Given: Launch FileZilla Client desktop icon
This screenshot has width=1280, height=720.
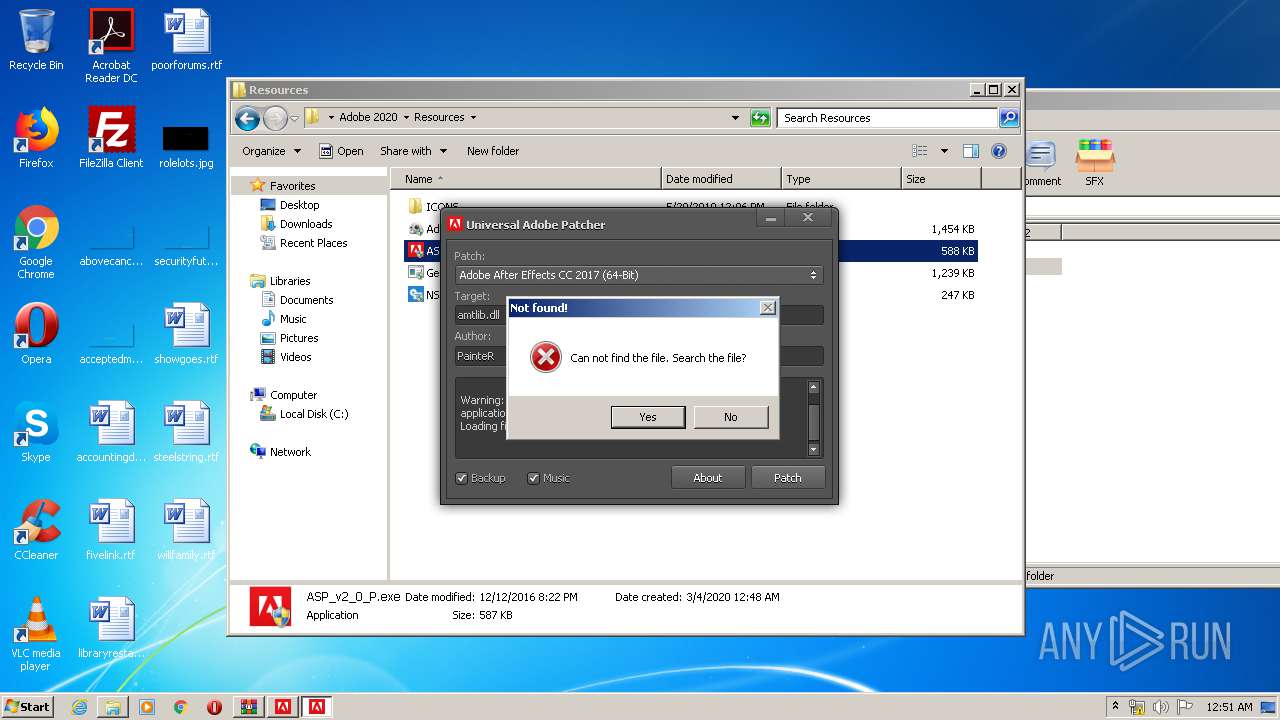Looking at the screenshot, I should tap(111, 138).
